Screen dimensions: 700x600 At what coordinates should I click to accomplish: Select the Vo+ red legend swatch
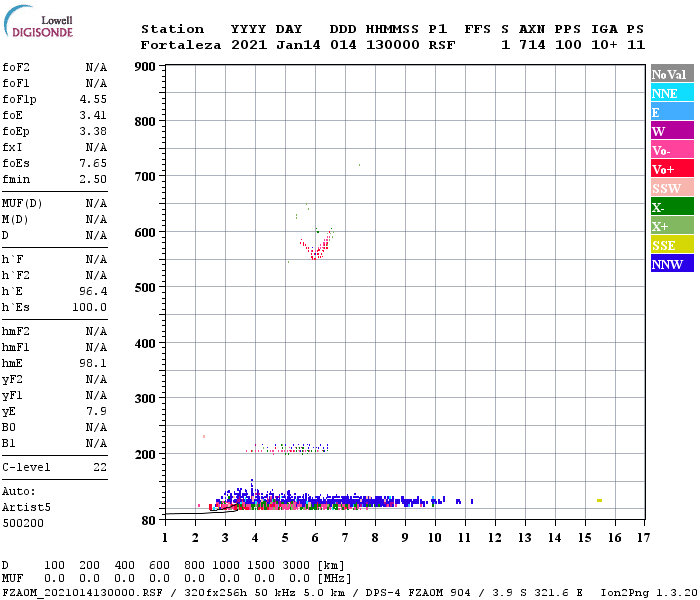pyautogui.click(x=672, y=169)
